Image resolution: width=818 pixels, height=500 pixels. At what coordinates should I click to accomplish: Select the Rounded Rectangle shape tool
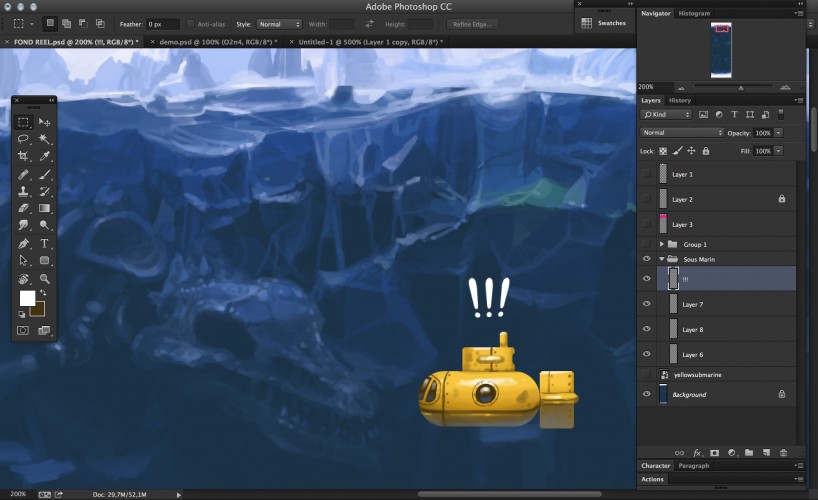[x=44, y=260]
